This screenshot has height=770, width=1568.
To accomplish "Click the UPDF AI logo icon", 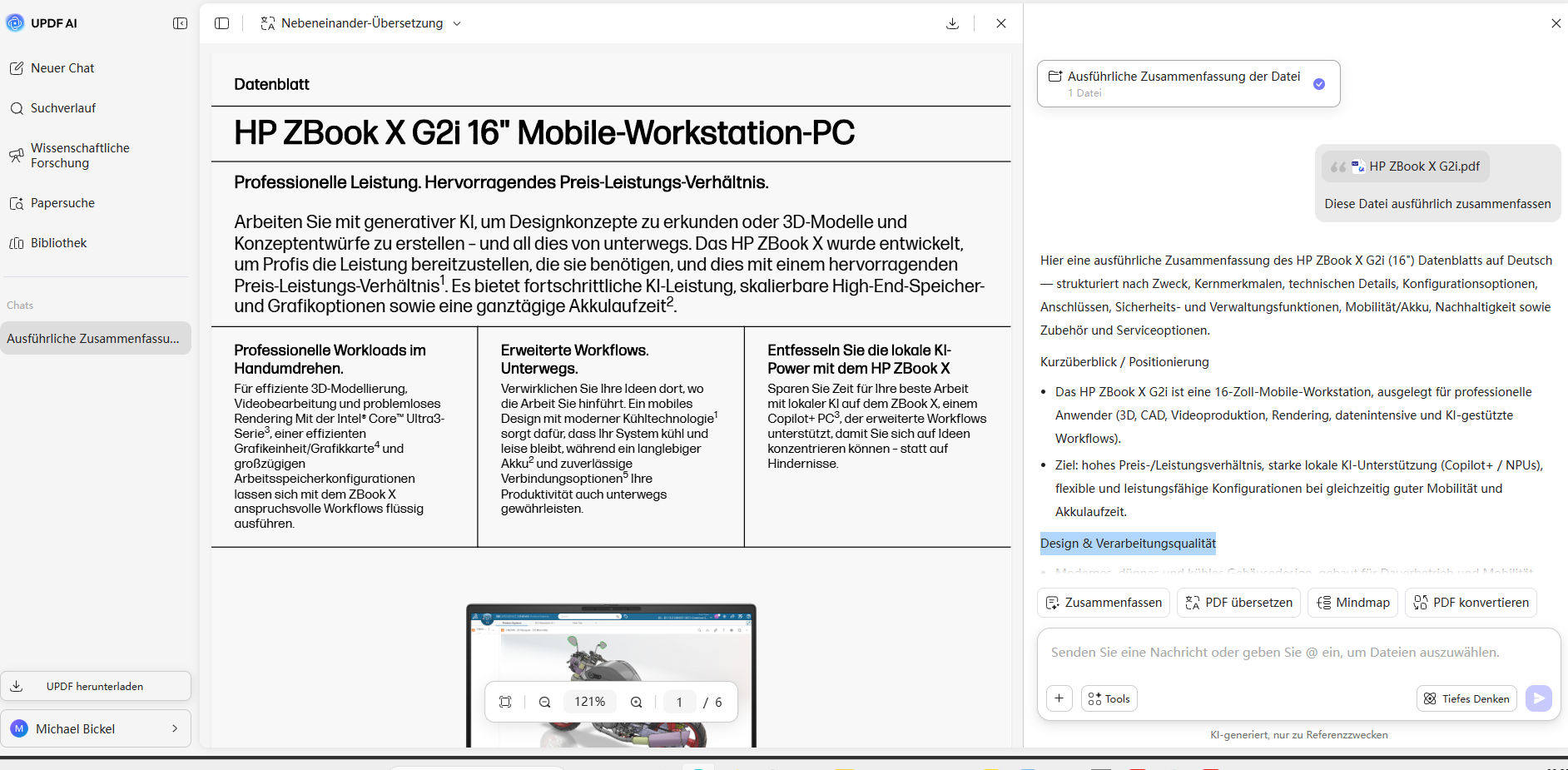I will click(15, 23).
